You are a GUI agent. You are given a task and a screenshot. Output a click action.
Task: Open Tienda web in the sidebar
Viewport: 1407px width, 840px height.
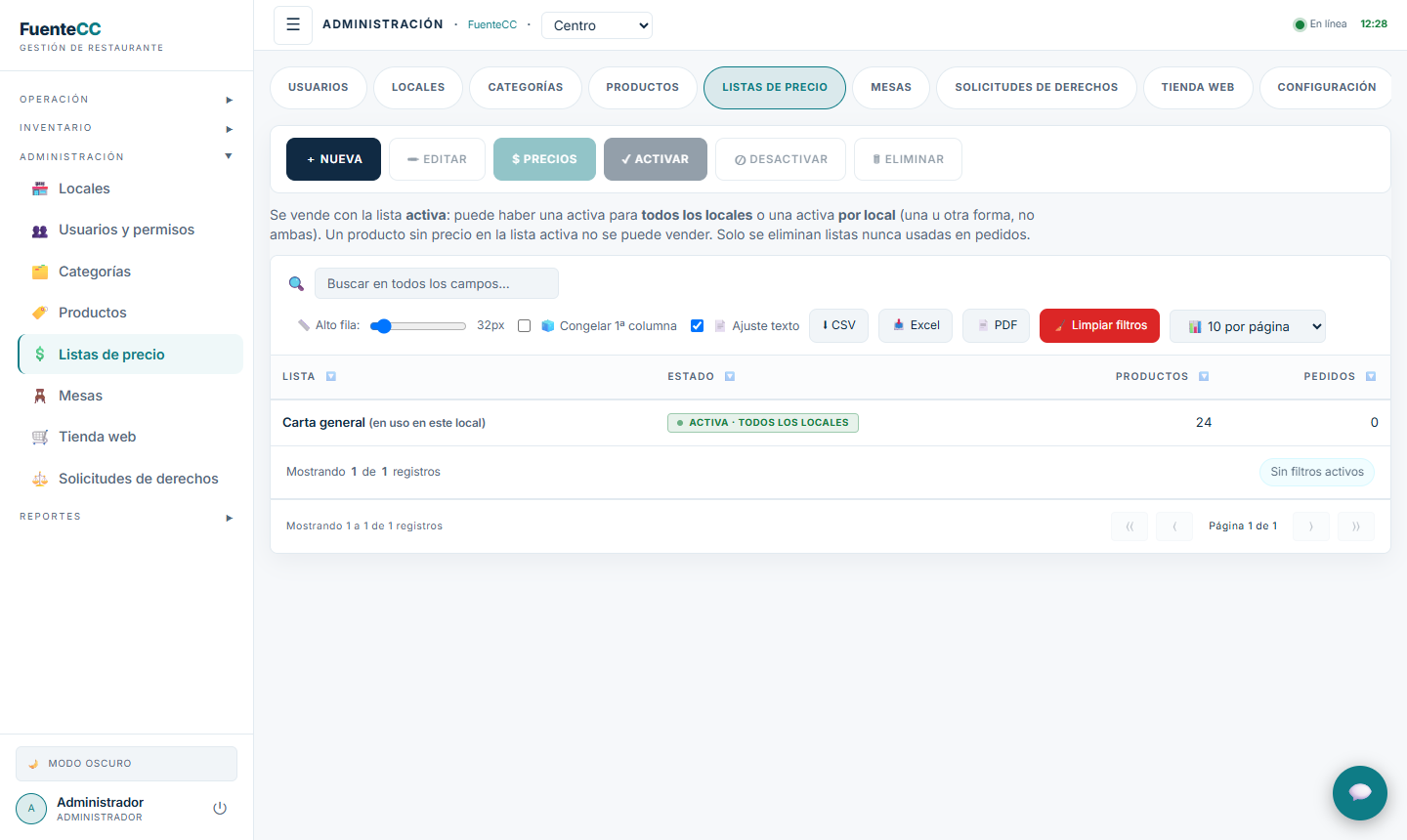[x=130, y=437]
